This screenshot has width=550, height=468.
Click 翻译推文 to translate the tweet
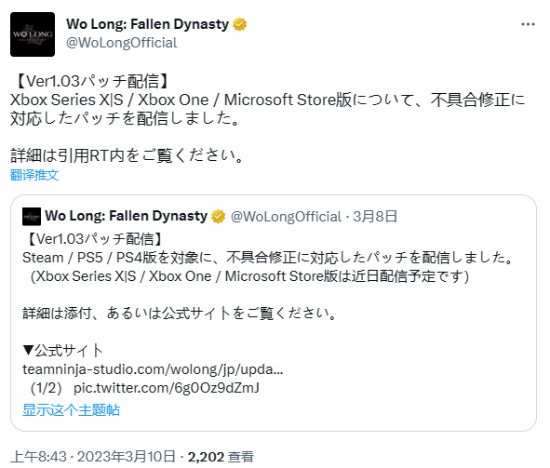(x=34, y=175)
